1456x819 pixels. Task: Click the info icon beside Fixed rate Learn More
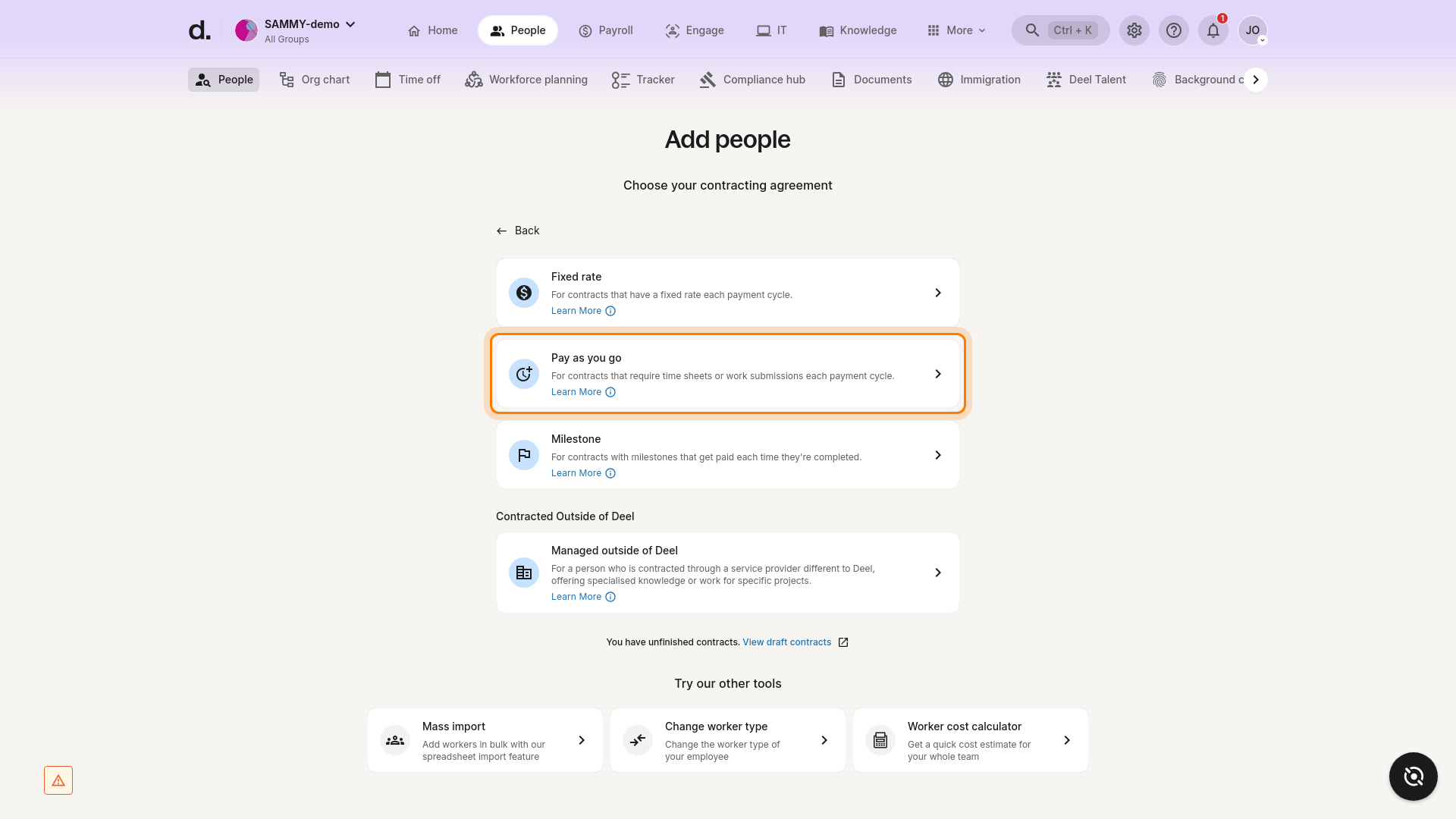coord(610,311)
